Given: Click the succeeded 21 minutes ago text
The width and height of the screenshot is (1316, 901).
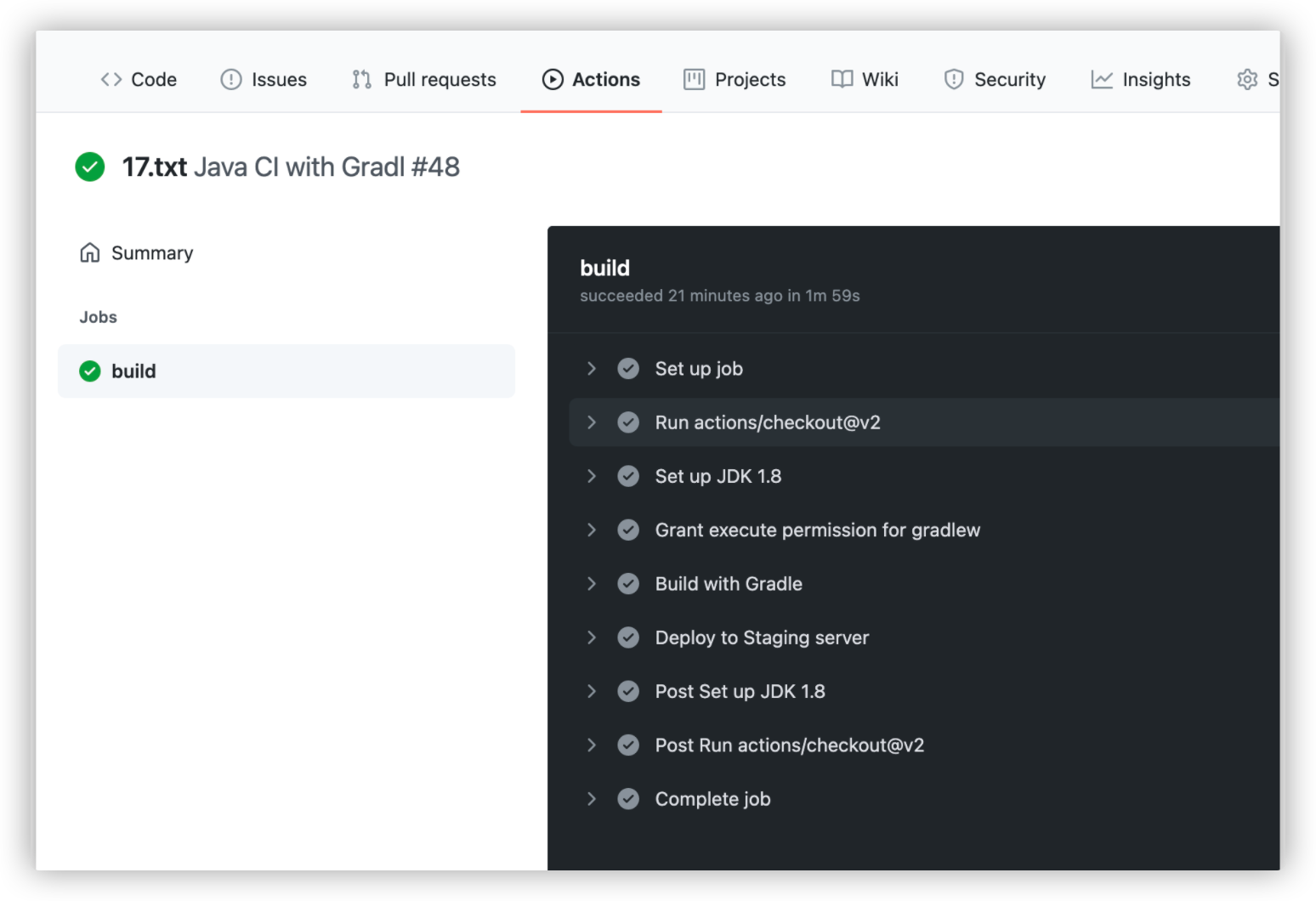Looking at the screenshot, I should [x=720, y=295].
